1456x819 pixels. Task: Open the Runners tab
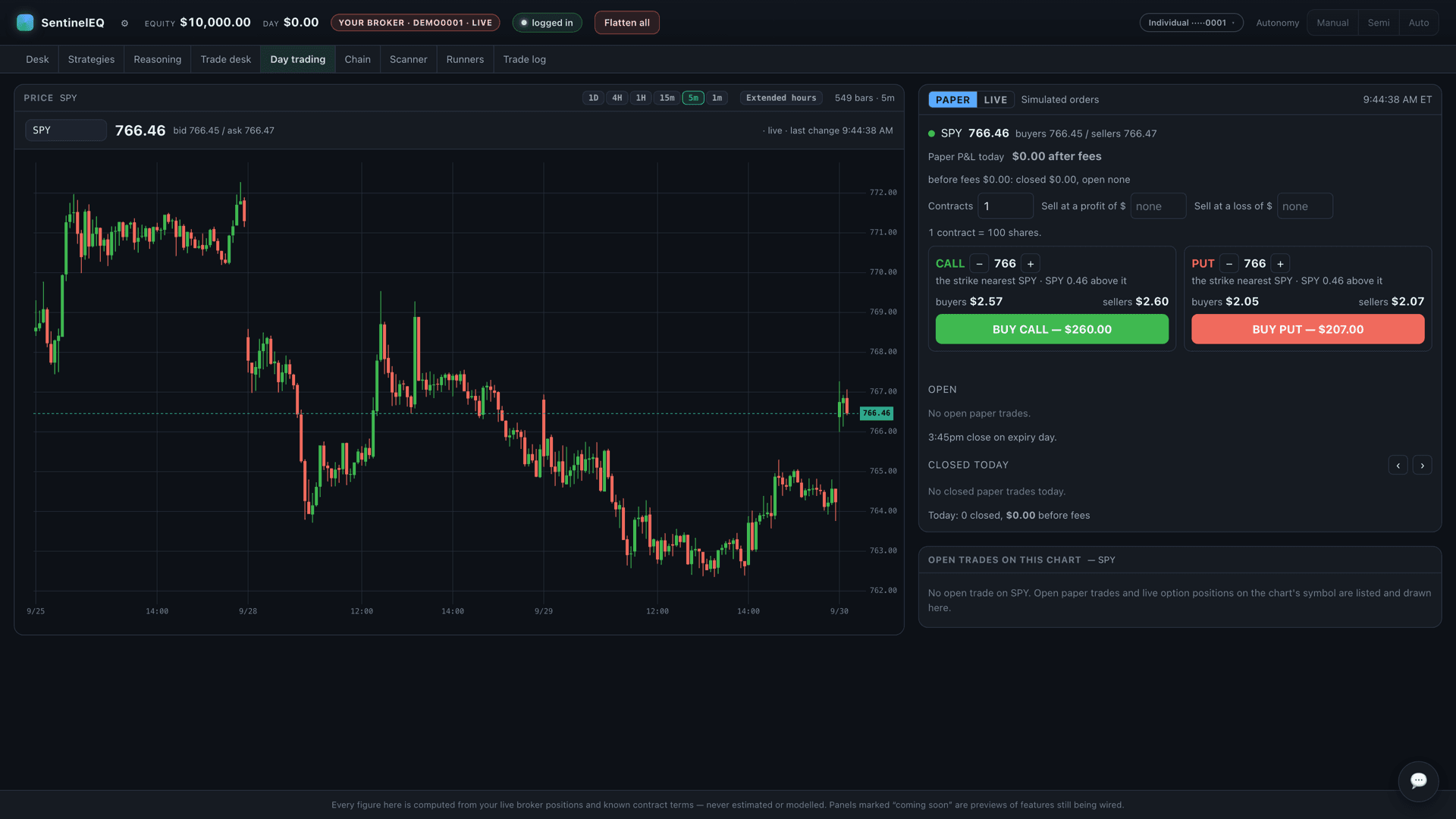click(x=465, y=59)
